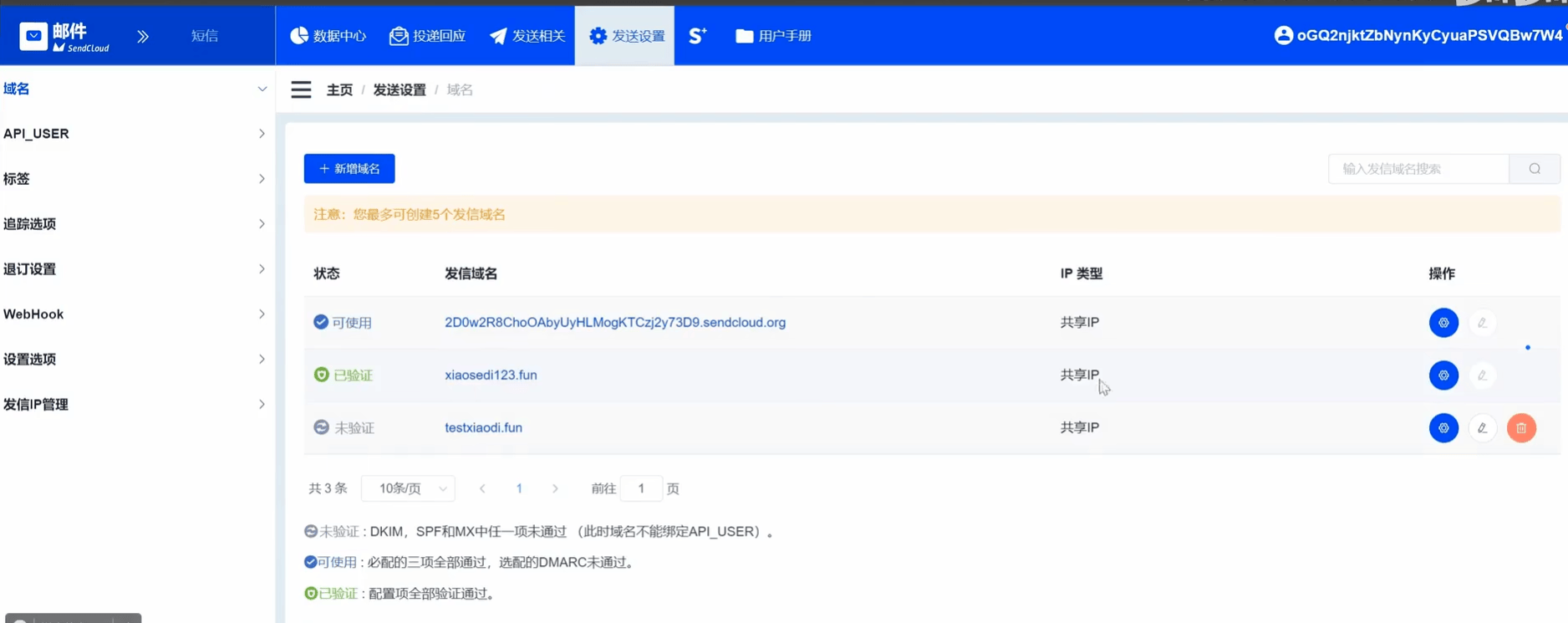
Task: Open the xiaosedi123.fun domain link
Action: point(491,375)
